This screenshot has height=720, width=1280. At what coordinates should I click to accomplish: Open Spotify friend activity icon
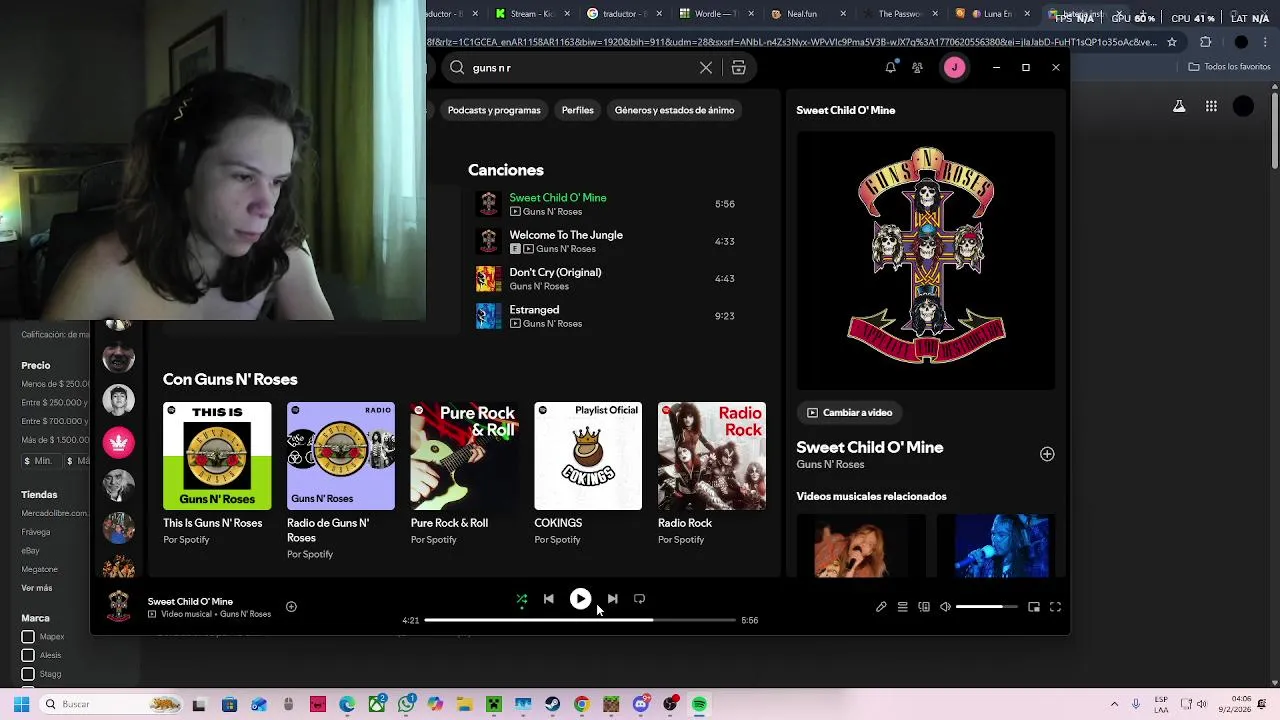pos(917,67)
